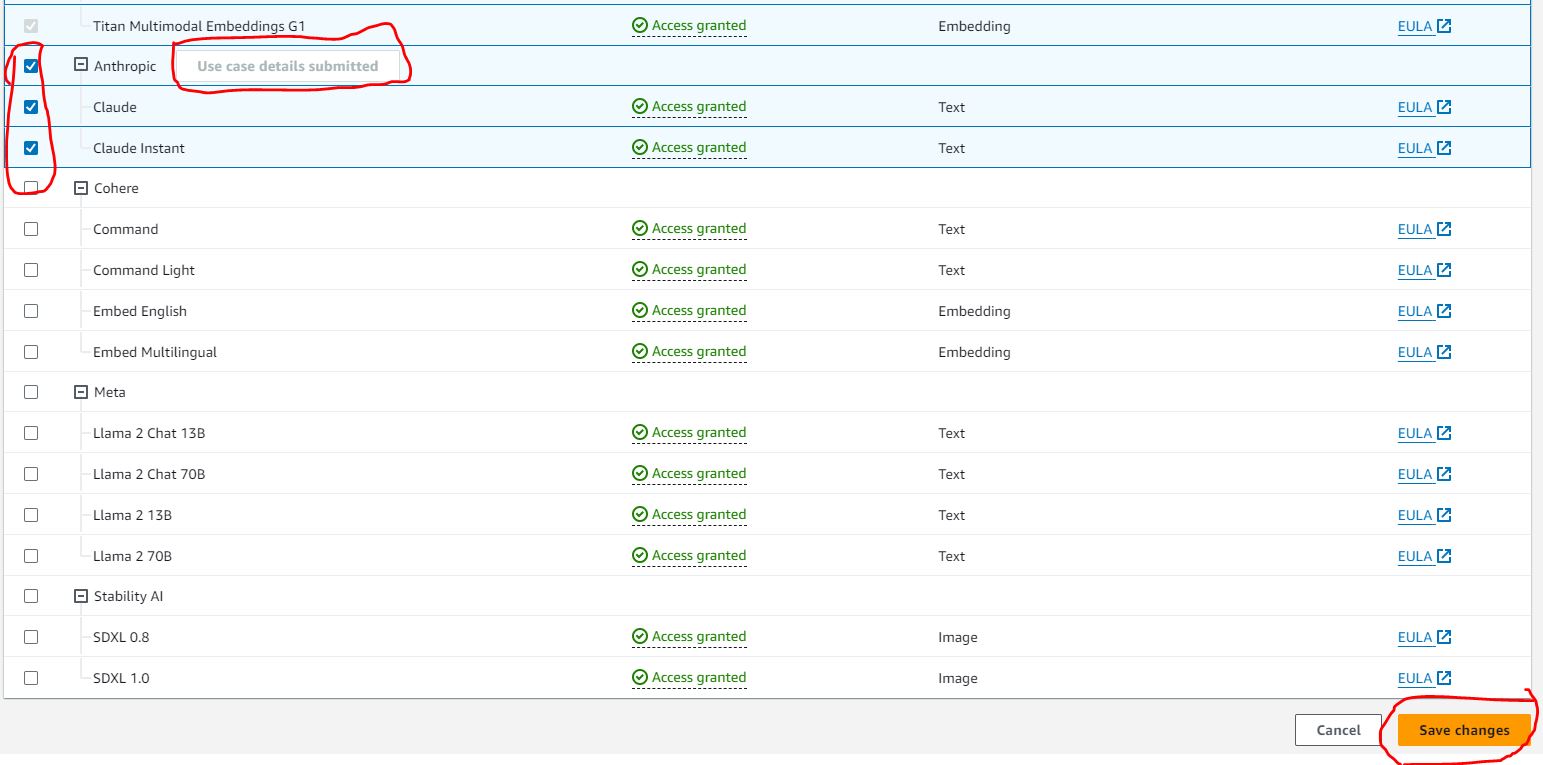Screen dimensions: 1543x765
Task: Collapse the Stability AI group
Action: [81, 596]
